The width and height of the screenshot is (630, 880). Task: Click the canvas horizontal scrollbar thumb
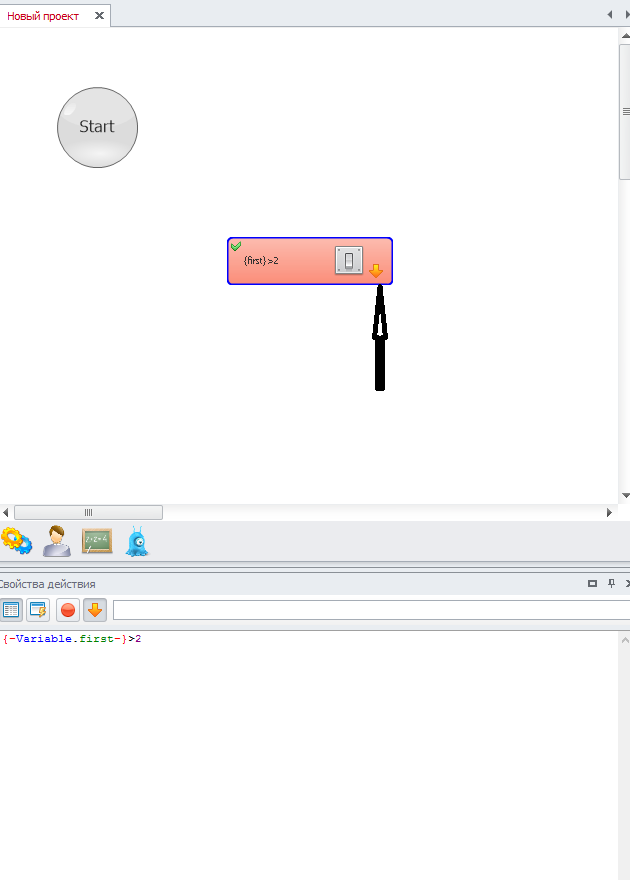(x=89, y=512)
